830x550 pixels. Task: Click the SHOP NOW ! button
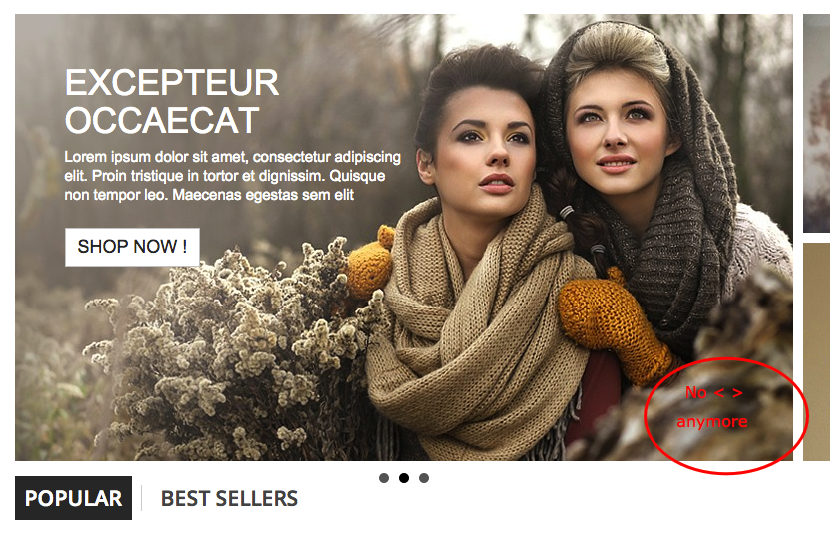coord(132,247)
